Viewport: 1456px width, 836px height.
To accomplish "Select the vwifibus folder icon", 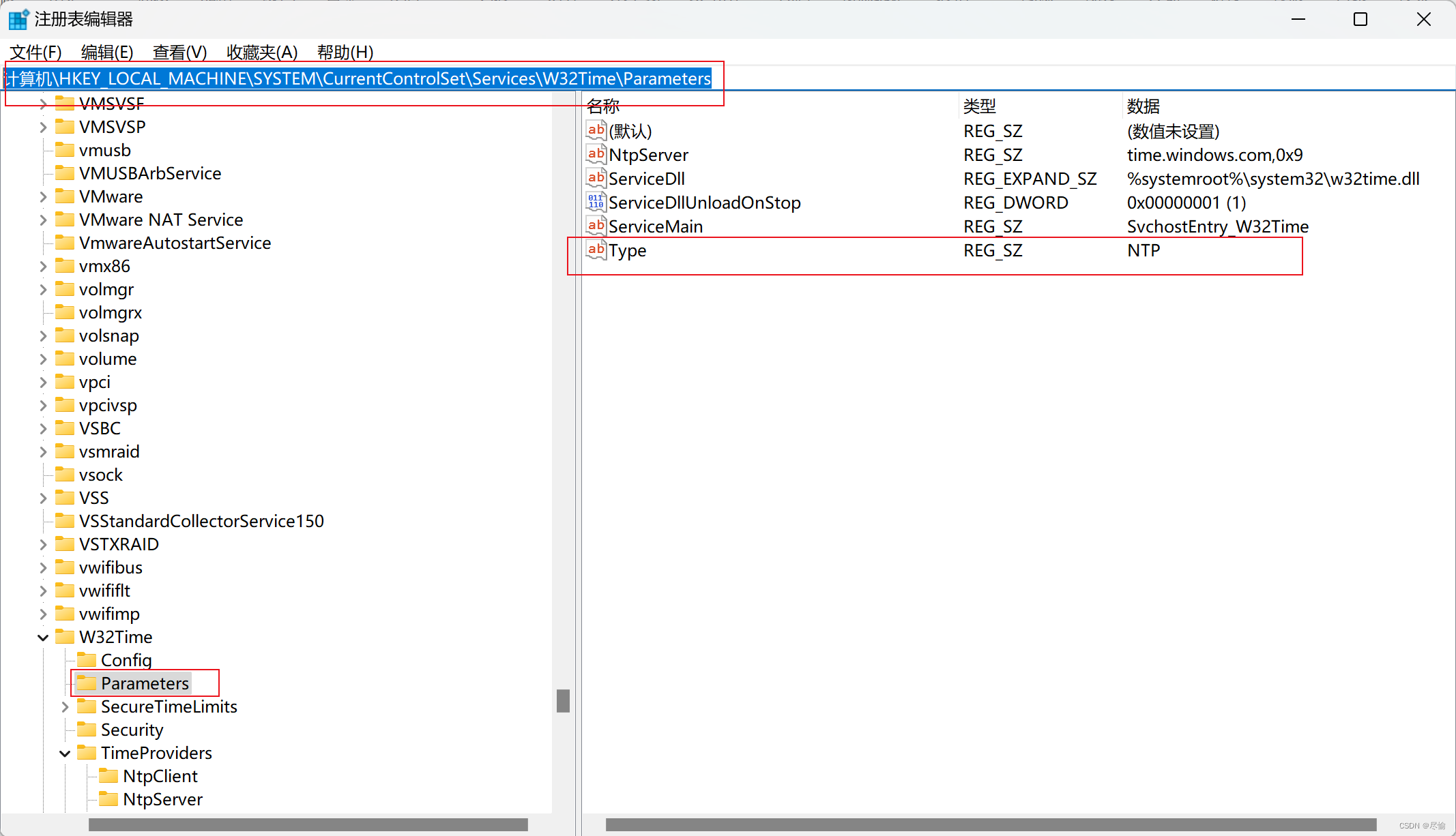I will click(65, 567).
